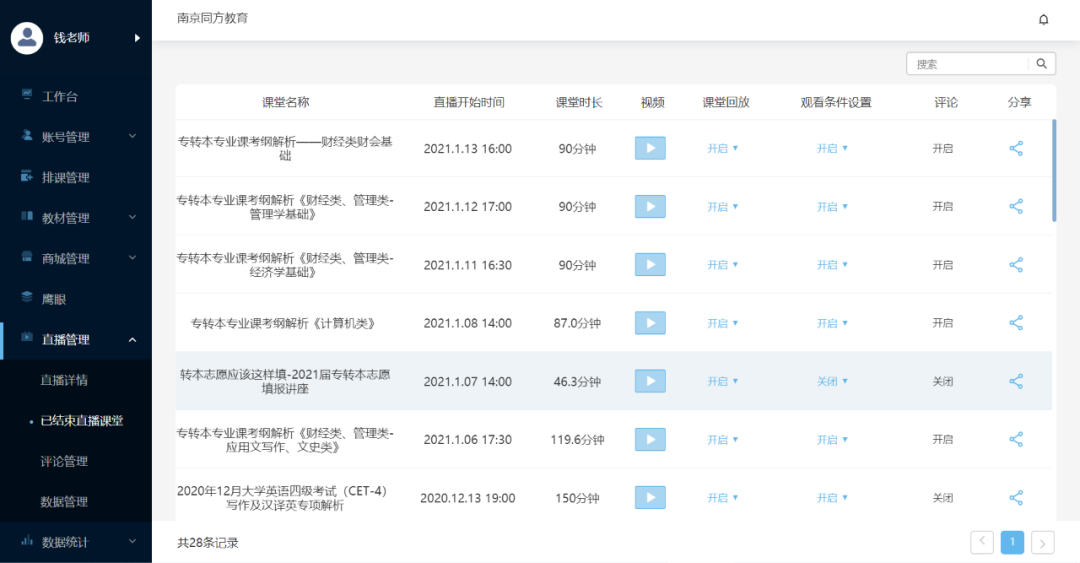
Task: Select page 1 in pagination
Action: pos(1012,542)
